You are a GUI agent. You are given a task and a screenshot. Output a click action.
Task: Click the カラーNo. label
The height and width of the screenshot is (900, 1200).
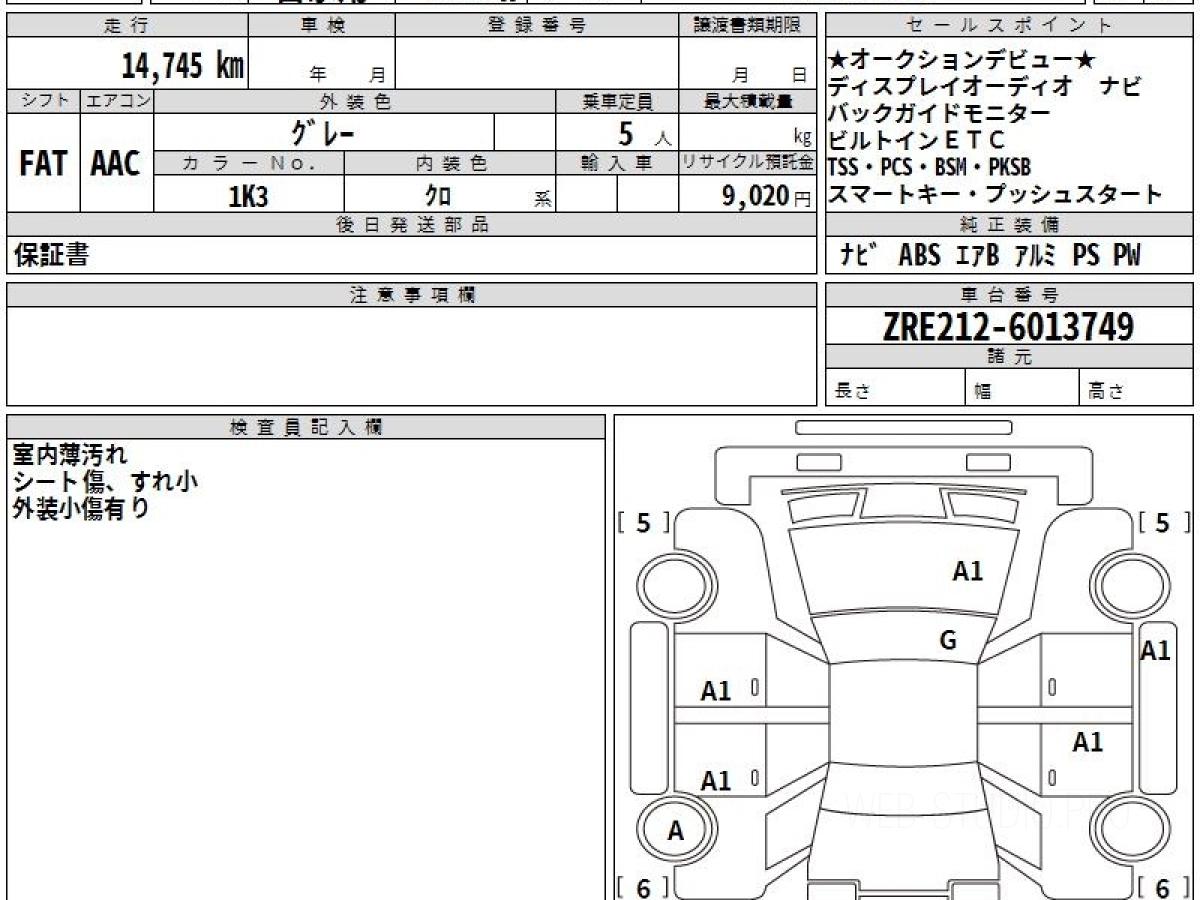(x=249, y=163)
